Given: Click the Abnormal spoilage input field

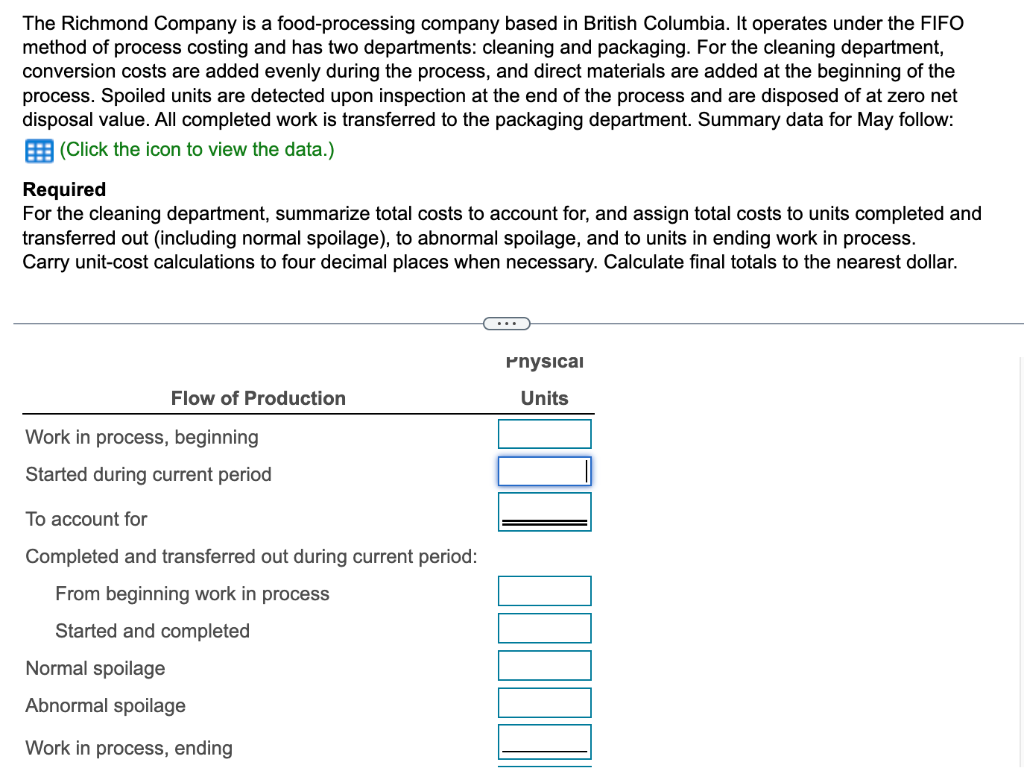Looking at the screenshot, I should click(544, 702).
